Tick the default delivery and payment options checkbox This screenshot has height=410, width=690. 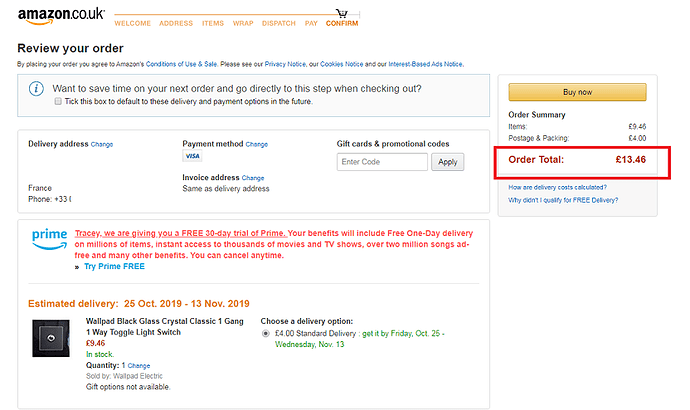58,101
